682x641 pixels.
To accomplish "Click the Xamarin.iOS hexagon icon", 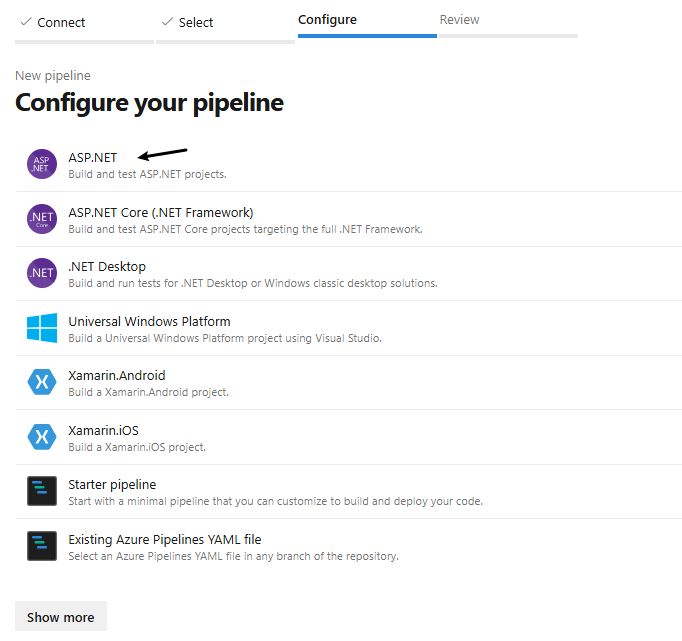I will coord(42,437).
